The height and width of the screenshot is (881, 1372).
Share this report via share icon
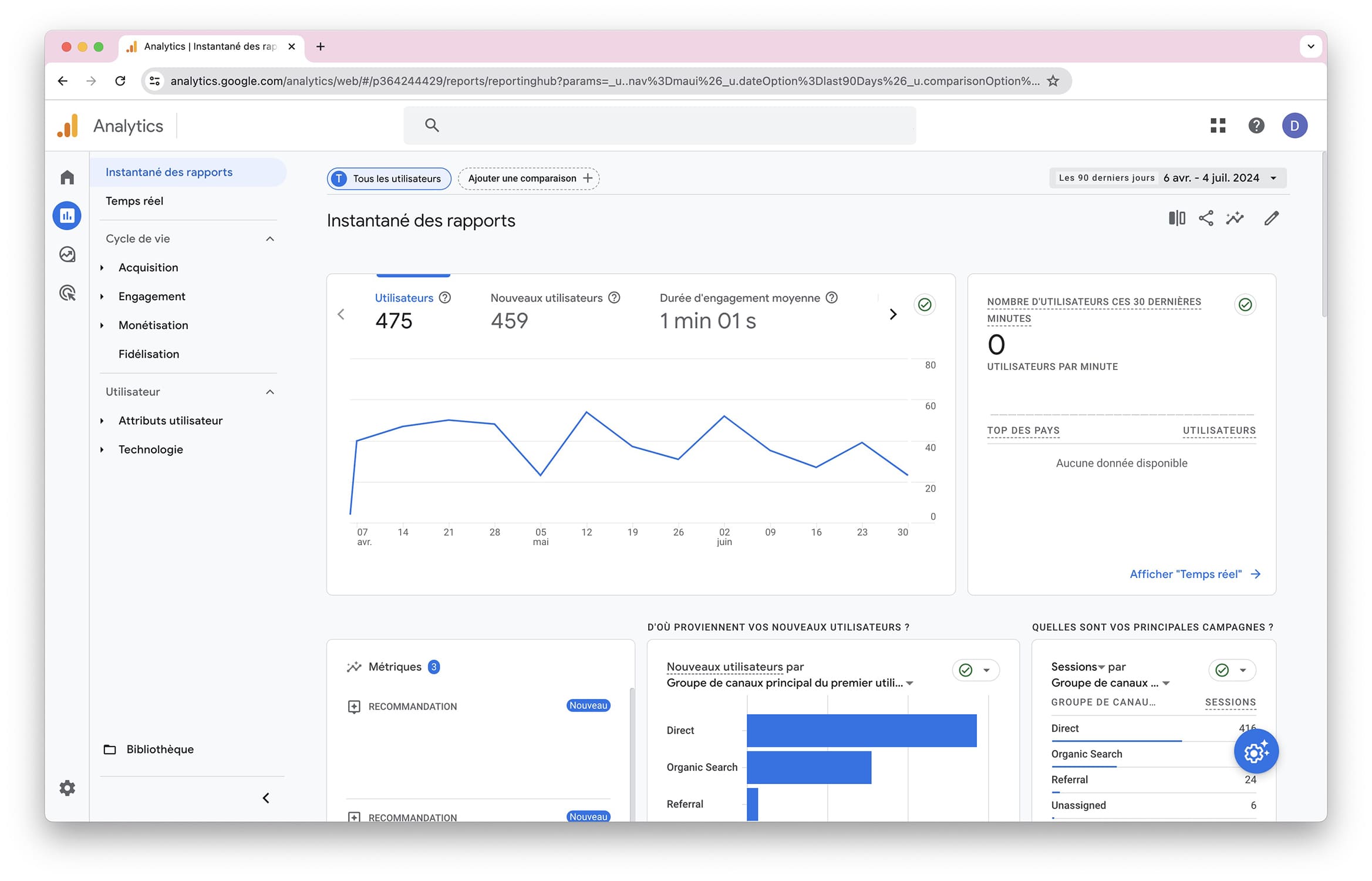pyautogui.click(x=1206, y=218)
